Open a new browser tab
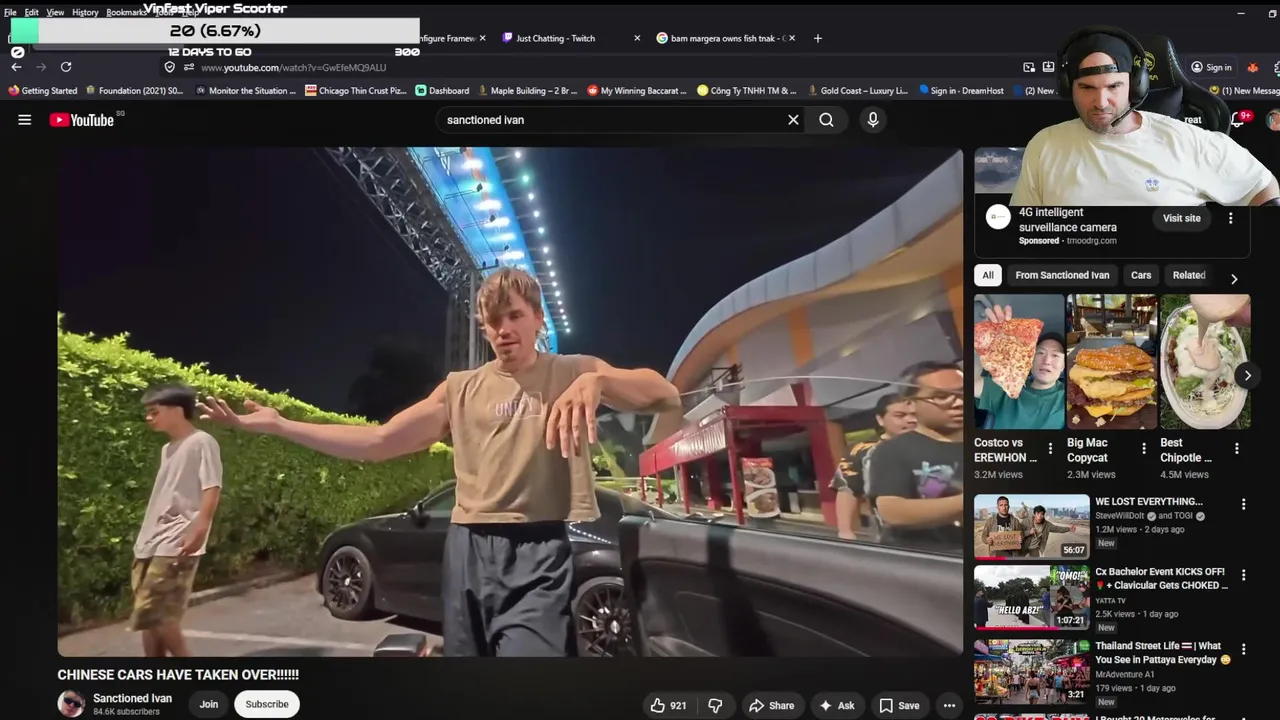 [x=817, y=38]
